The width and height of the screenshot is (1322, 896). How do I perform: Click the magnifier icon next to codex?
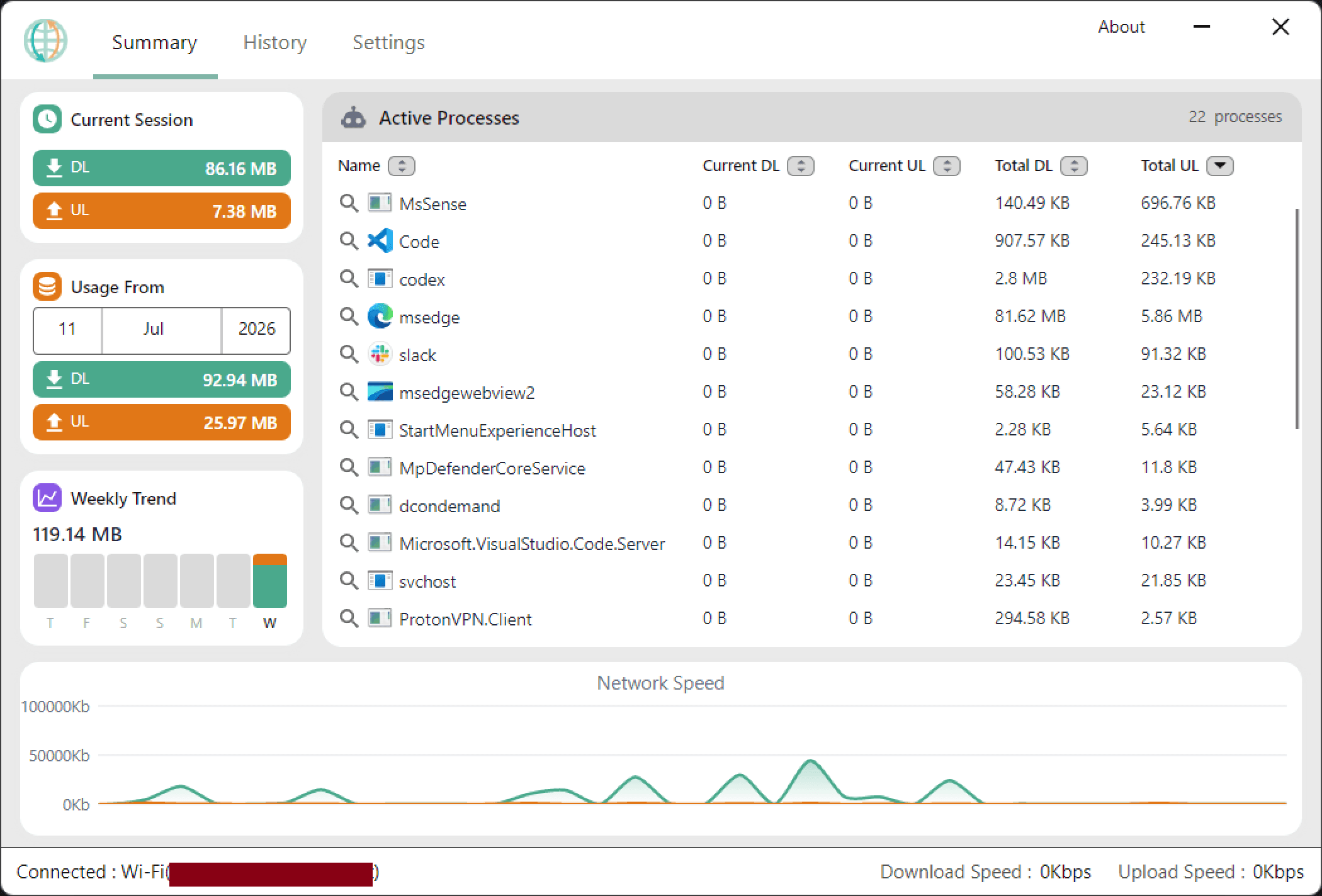[349, 279]
